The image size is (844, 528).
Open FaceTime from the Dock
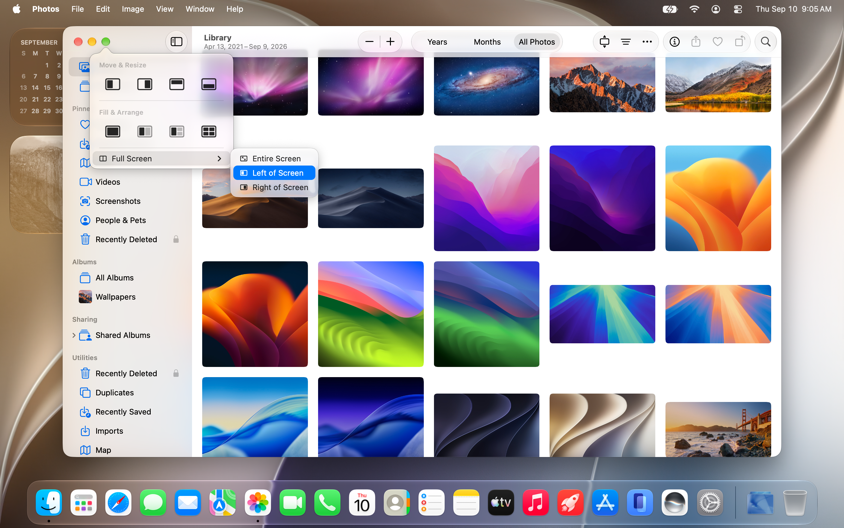click(x=292, y=503)
